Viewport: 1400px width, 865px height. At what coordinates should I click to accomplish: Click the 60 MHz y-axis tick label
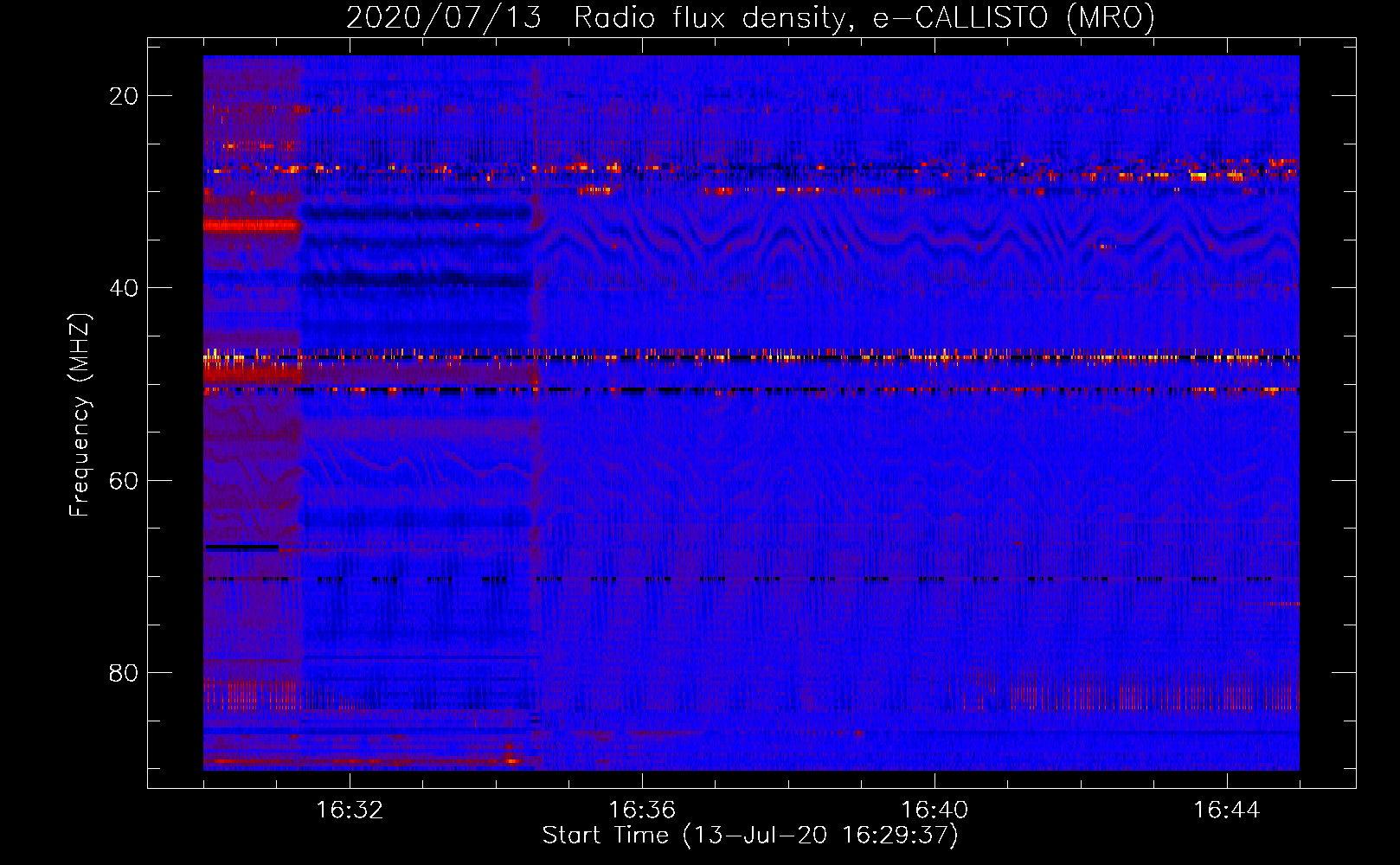click(124, 480)
